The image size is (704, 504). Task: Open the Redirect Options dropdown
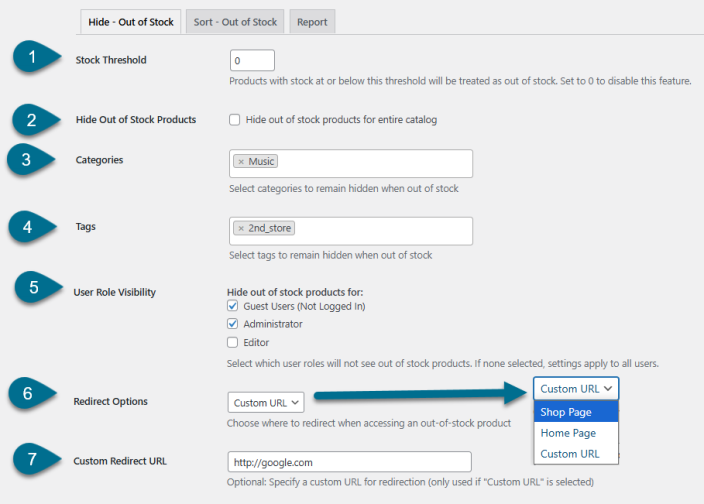point(266,403)
